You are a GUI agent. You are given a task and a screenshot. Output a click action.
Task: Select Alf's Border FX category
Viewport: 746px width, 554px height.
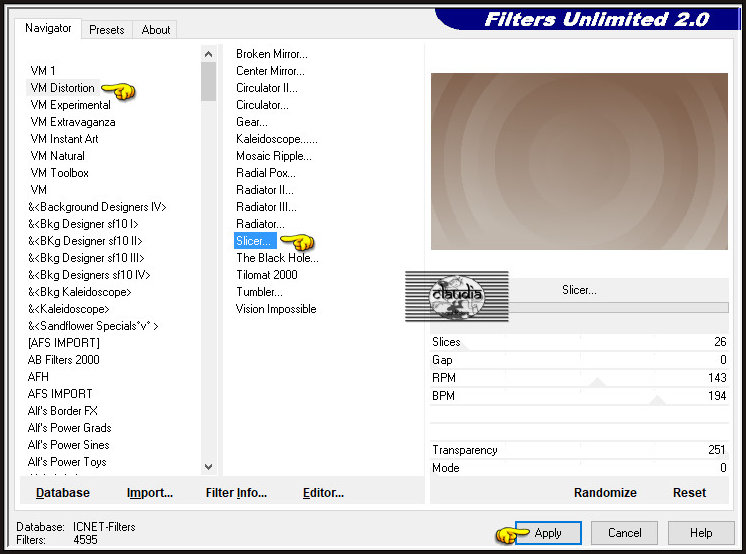tap(63, 411)
